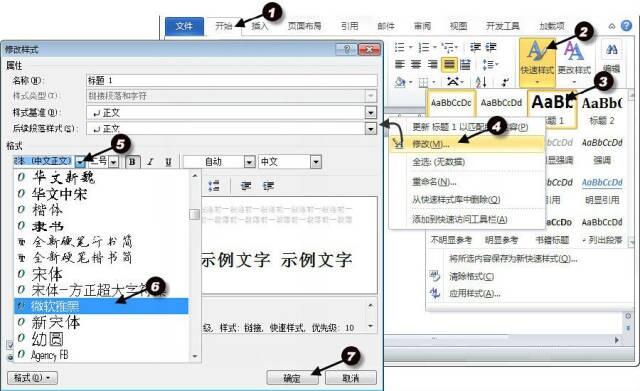Click the Bullets list icon in the ribbon
Image resolution: width=640 pixels, height=391 pixels.
400,48
